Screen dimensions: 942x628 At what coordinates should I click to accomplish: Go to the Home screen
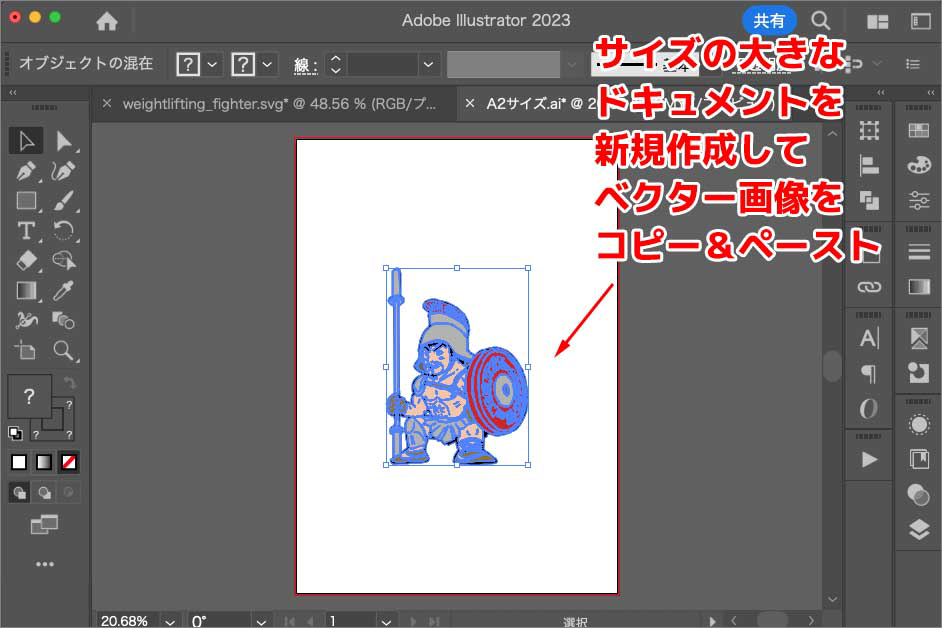click(106, 21)
